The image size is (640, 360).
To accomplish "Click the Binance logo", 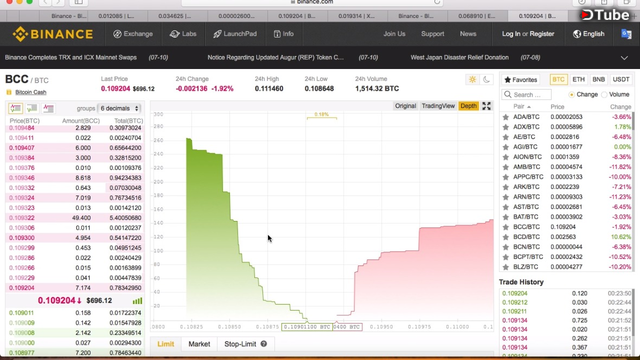I will (53, 34).
